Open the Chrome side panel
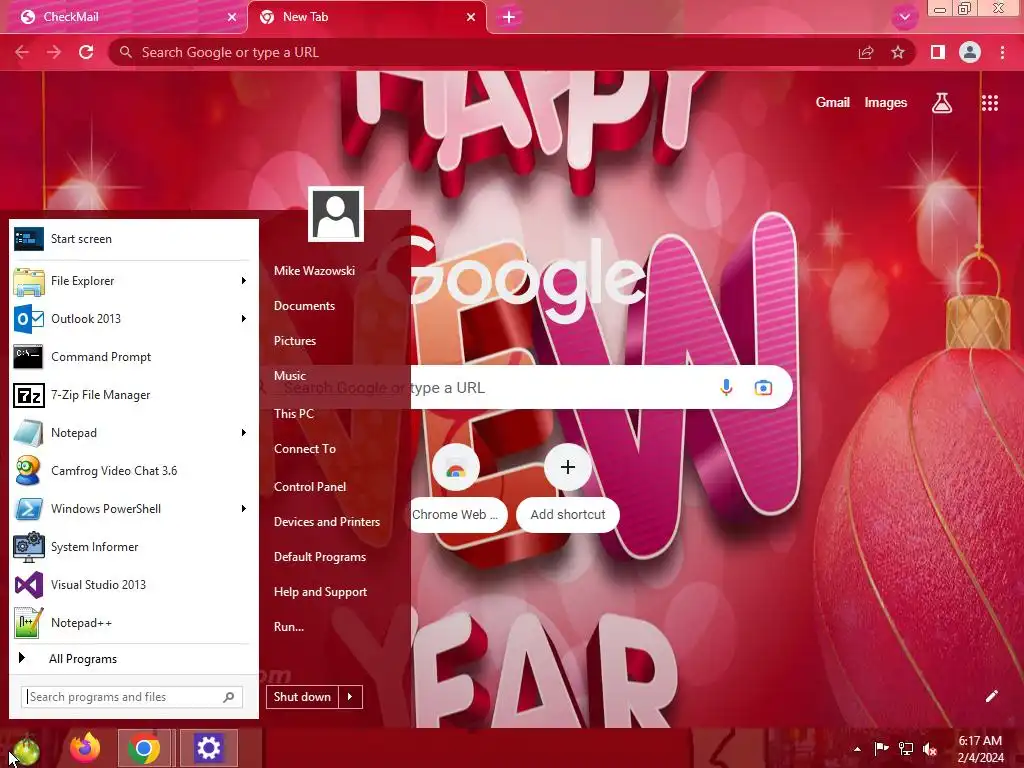The image size is (1024, 768). coord(938,52)
